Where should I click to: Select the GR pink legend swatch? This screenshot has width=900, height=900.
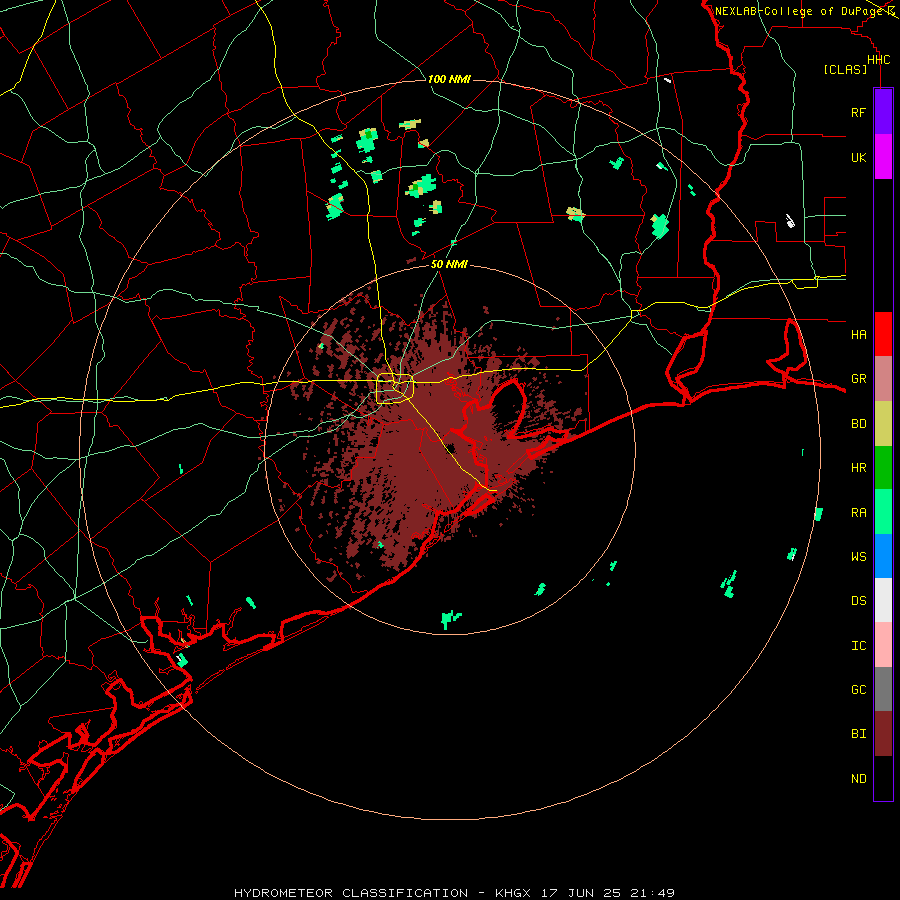[x=883, y=378]
